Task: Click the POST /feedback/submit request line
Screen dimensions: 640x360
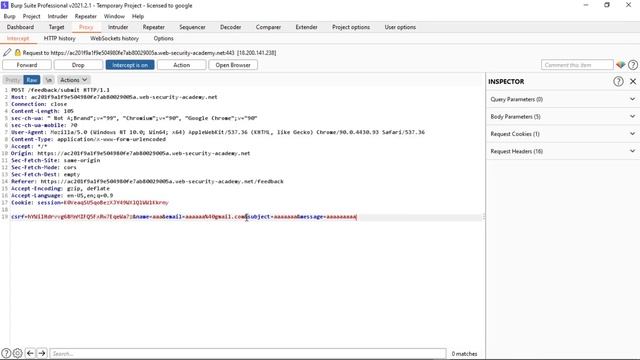Action: tap(60, 90)
